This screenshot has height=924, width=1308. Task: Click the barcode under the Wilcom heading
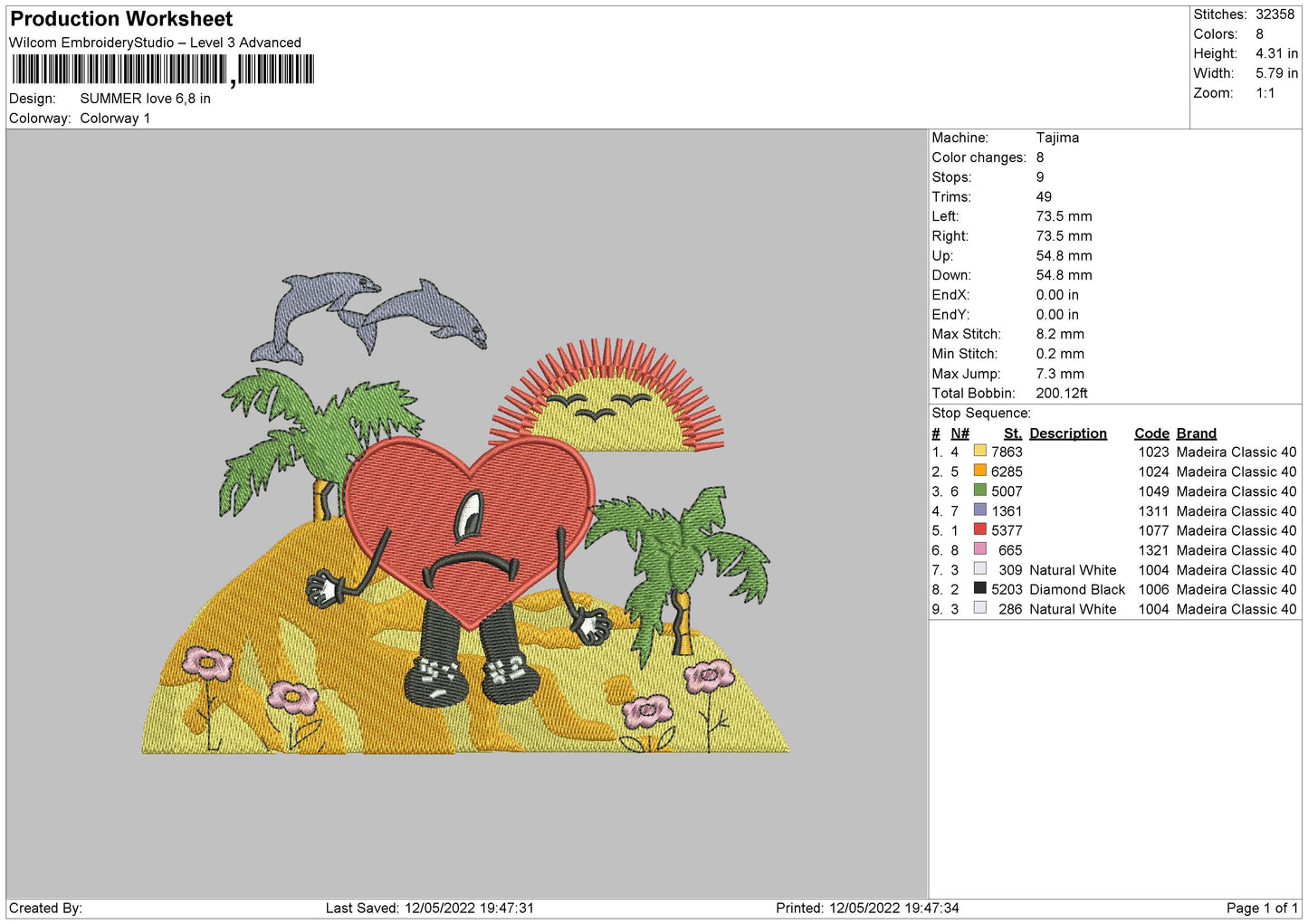click(163, 70)
